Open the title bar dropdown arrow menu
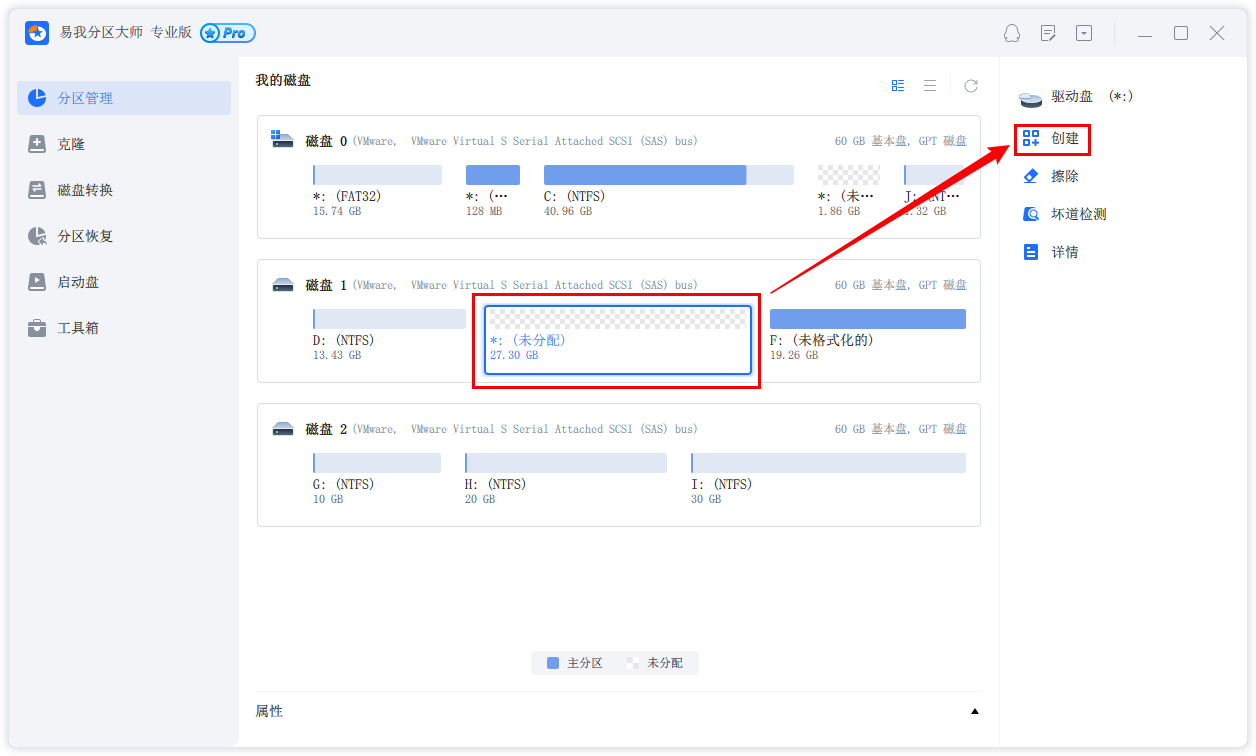 pyautogui.click(x=1084, y=33)
